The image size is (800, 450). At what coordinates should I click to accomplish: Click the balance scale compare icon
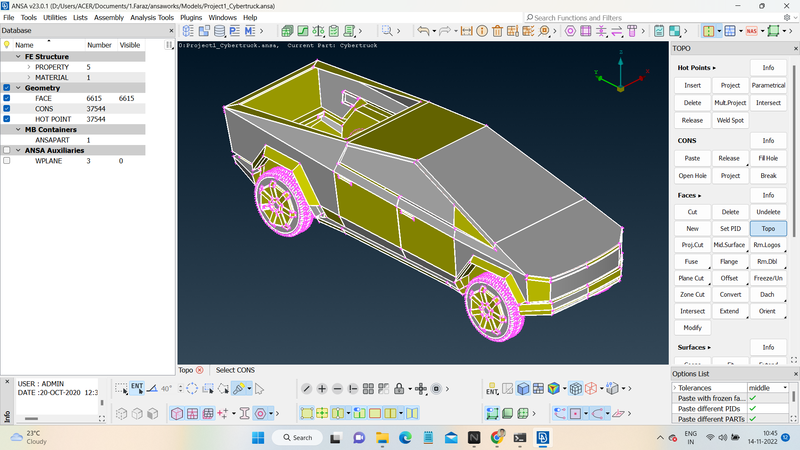(318, 31)
